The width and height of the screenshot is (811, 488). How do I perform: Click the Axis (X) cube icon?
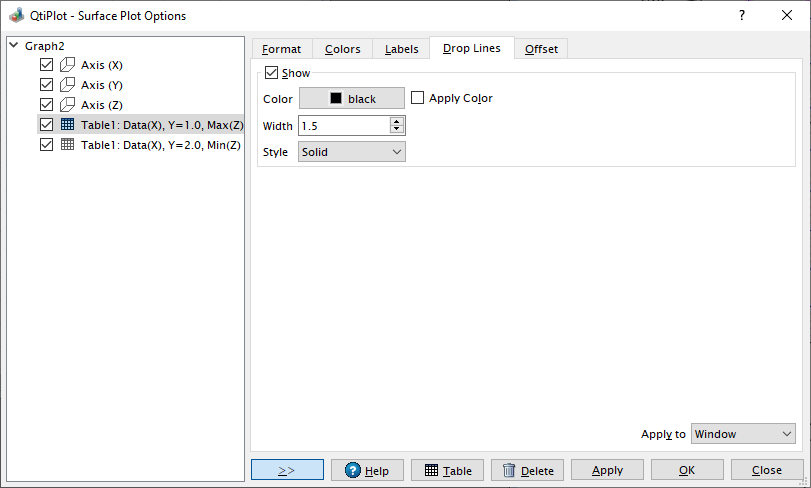pos(68,65)
